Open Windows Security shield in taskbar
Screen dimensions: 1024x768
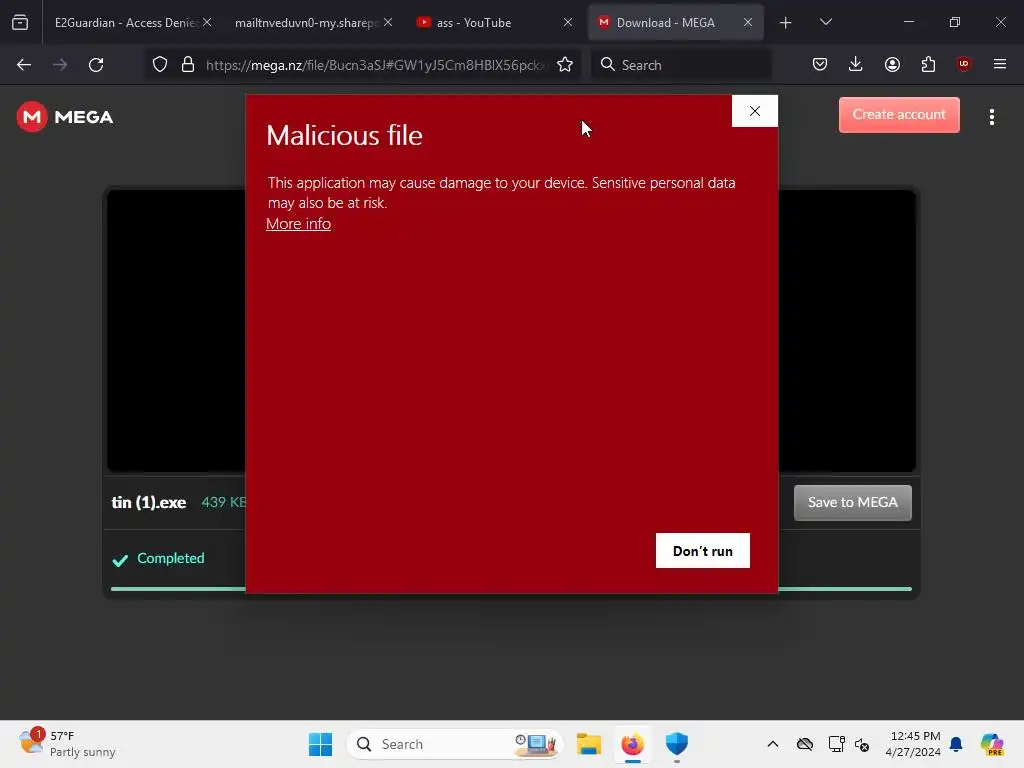677,744
